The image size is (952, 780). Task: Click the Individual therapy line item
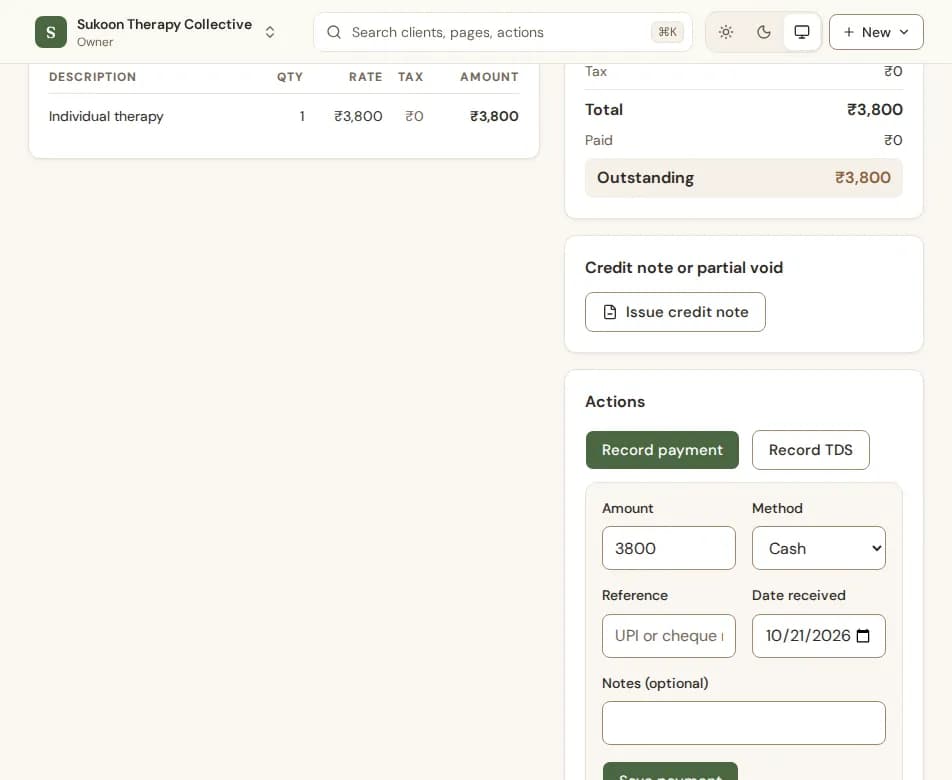coord(106,116)
